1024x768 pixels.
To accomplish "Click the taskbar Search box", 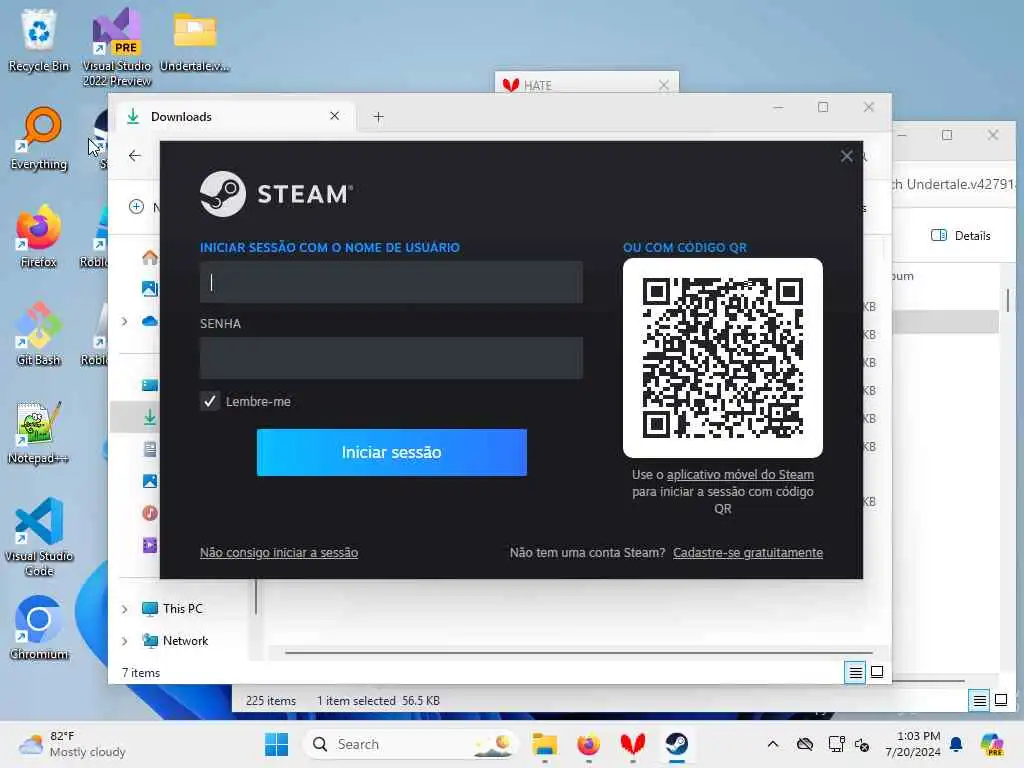I will point(410,744).
